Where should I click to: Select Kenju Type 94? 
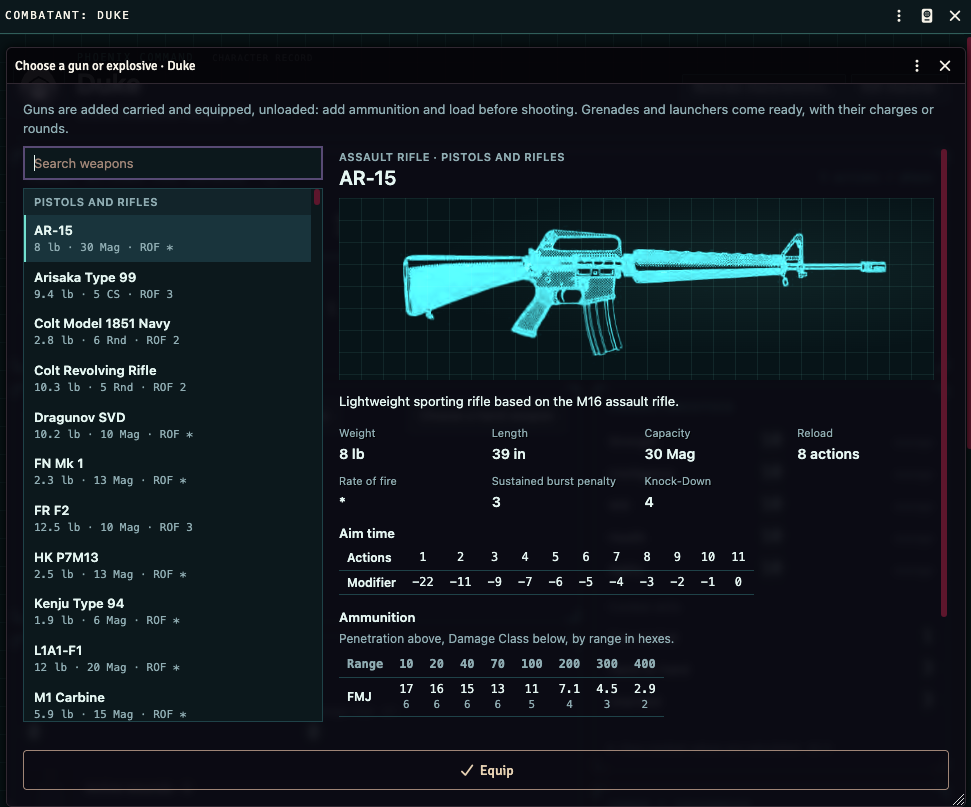[167, 611]
